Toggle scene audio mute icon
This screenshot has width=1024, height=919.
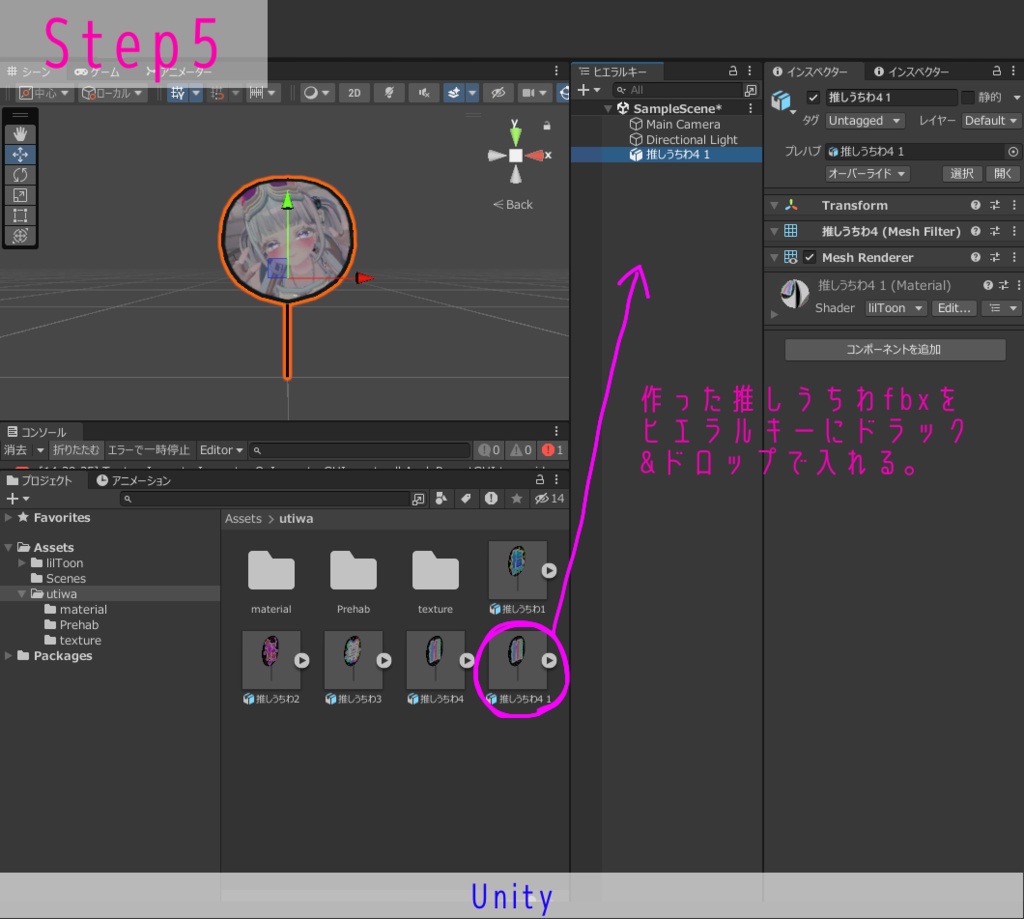point(424,93)
